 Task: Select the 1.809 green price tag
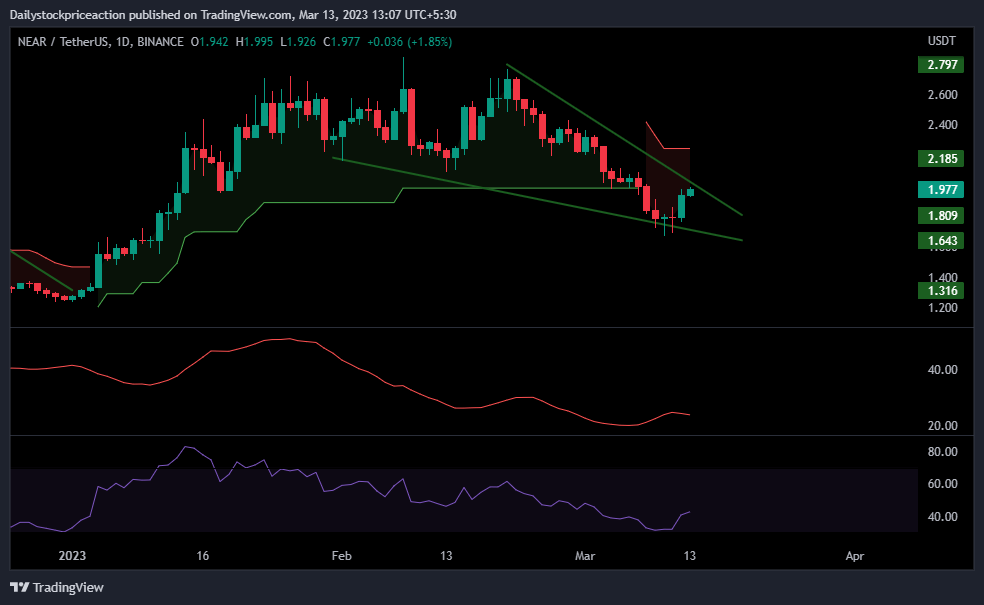(x=941, y=216)
